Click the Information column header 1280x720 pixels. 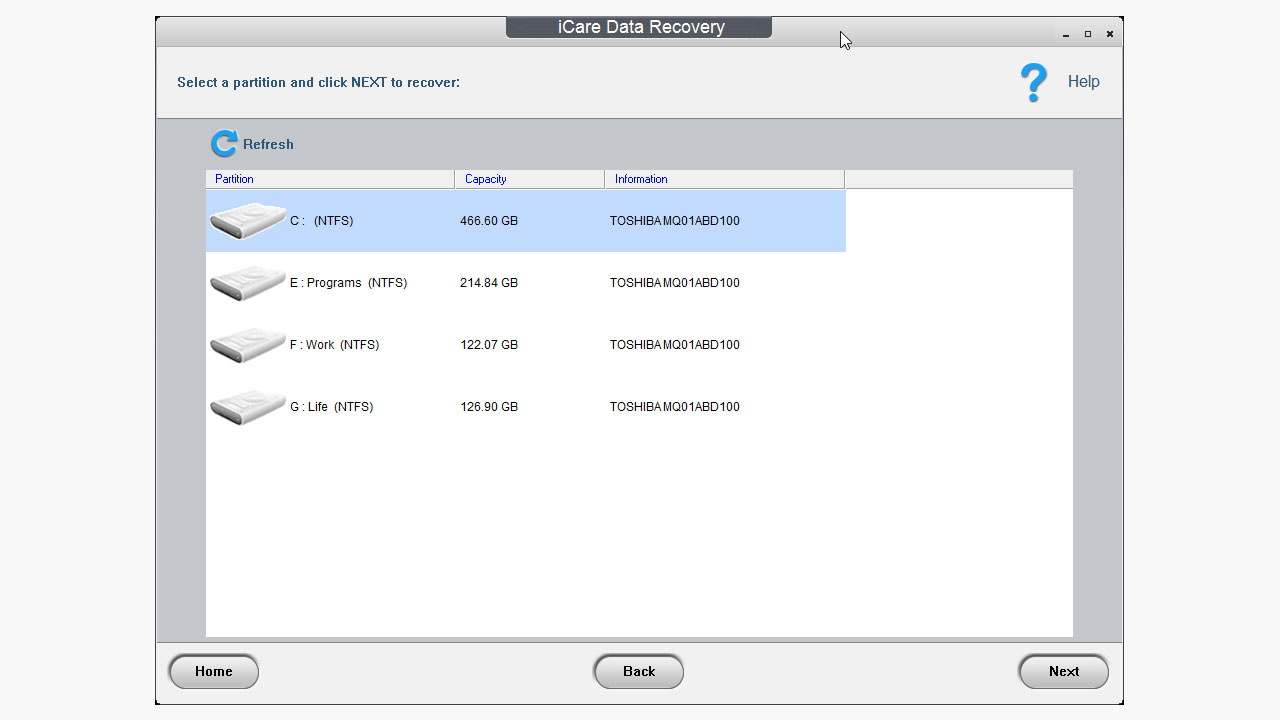tap(725, 179)
